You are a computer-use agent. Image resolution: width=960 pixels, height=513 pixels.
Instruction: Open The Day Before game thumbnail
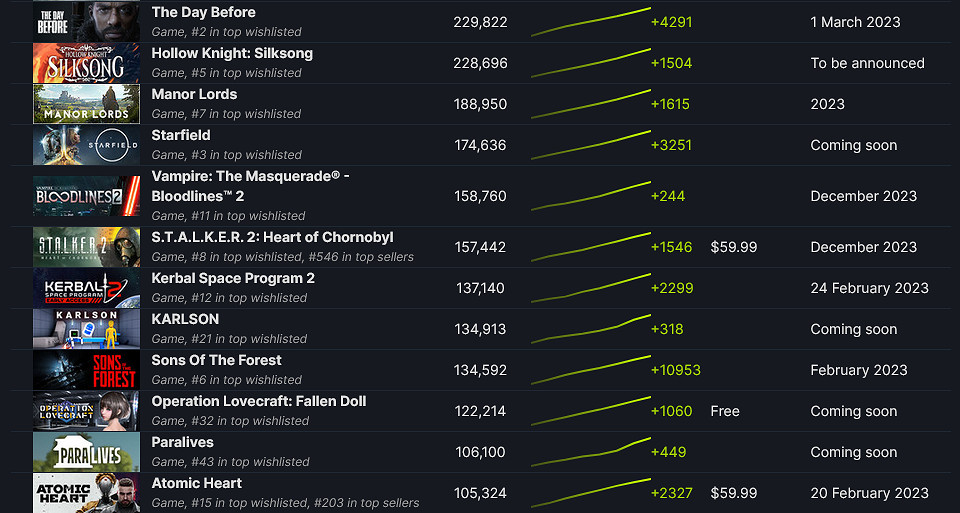[x=86, y=22]
